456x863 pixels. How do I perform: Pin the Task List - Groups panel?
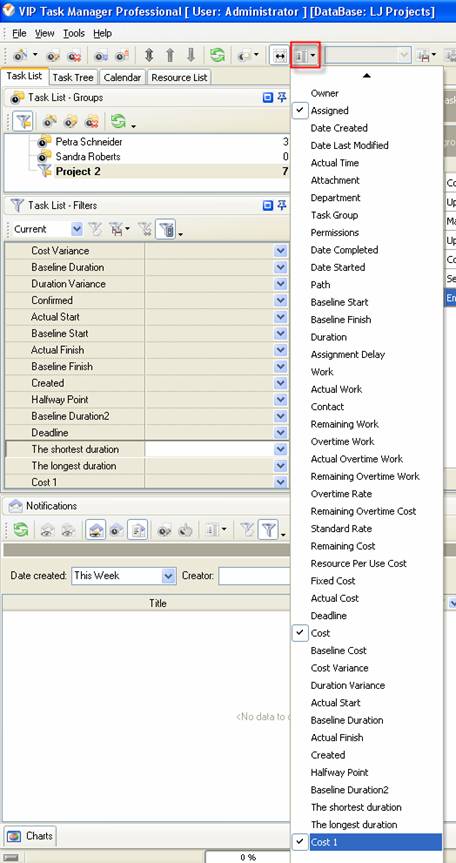pos(282,98)
